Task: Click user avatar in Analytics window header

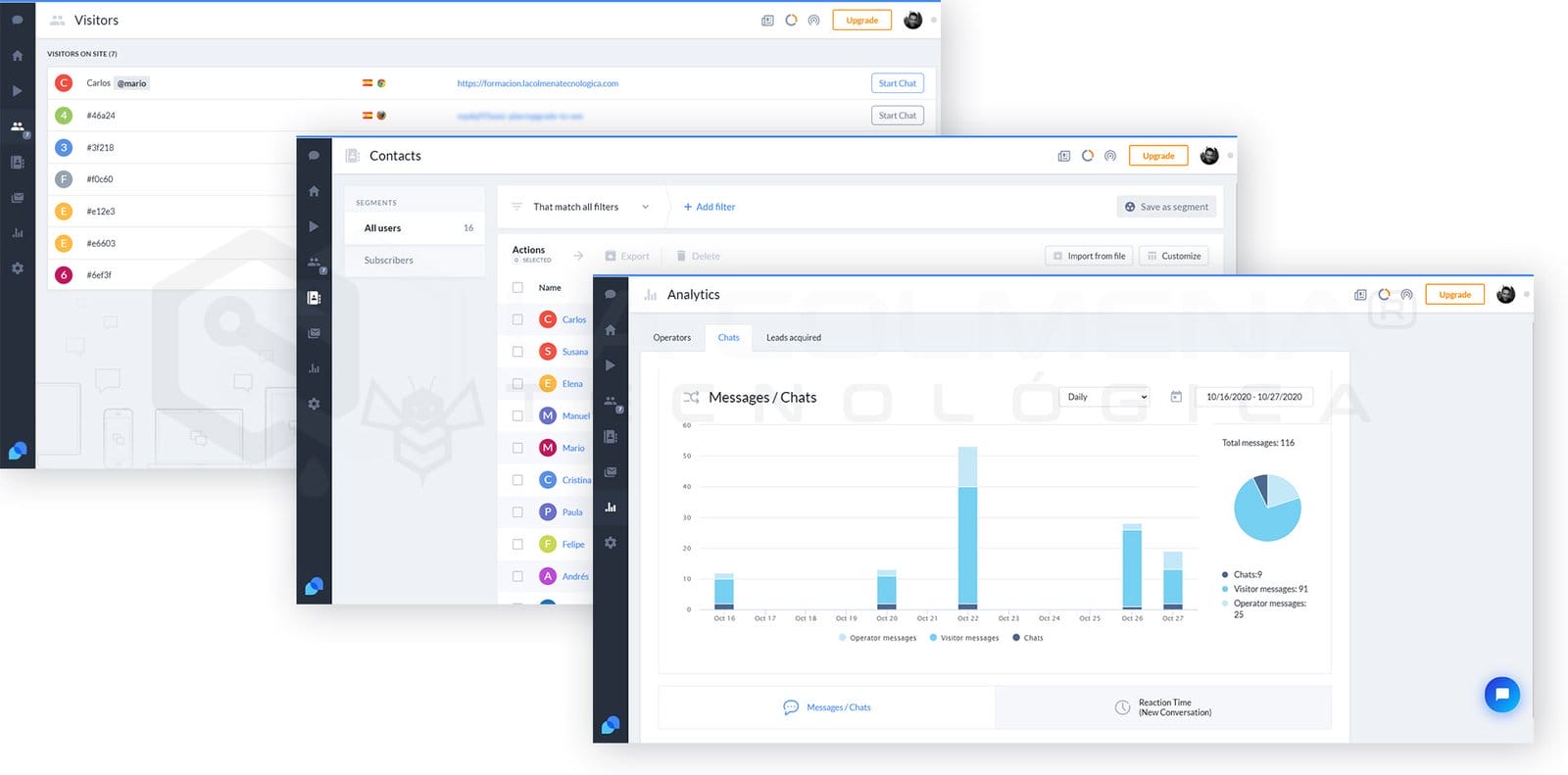Action: [x=1506, y=294]
